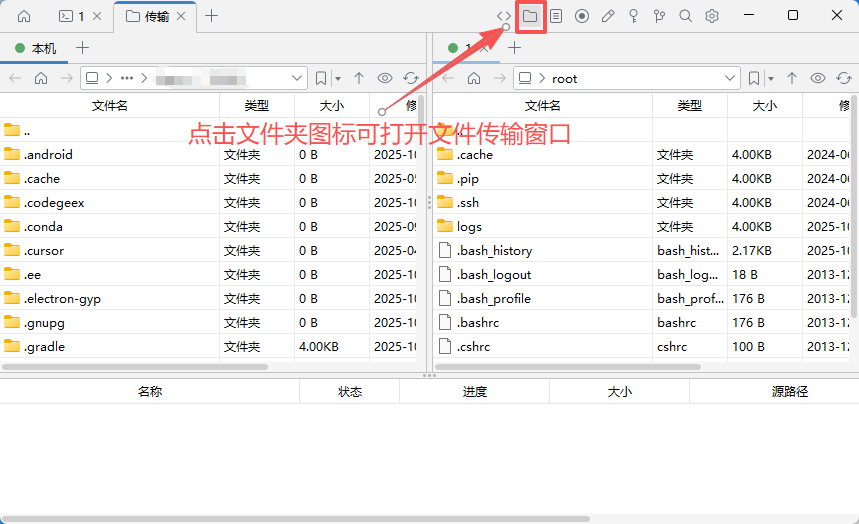Select the .bashrc file in remote pane
Viewport: 859px width, 524px height.
point(479,323)
